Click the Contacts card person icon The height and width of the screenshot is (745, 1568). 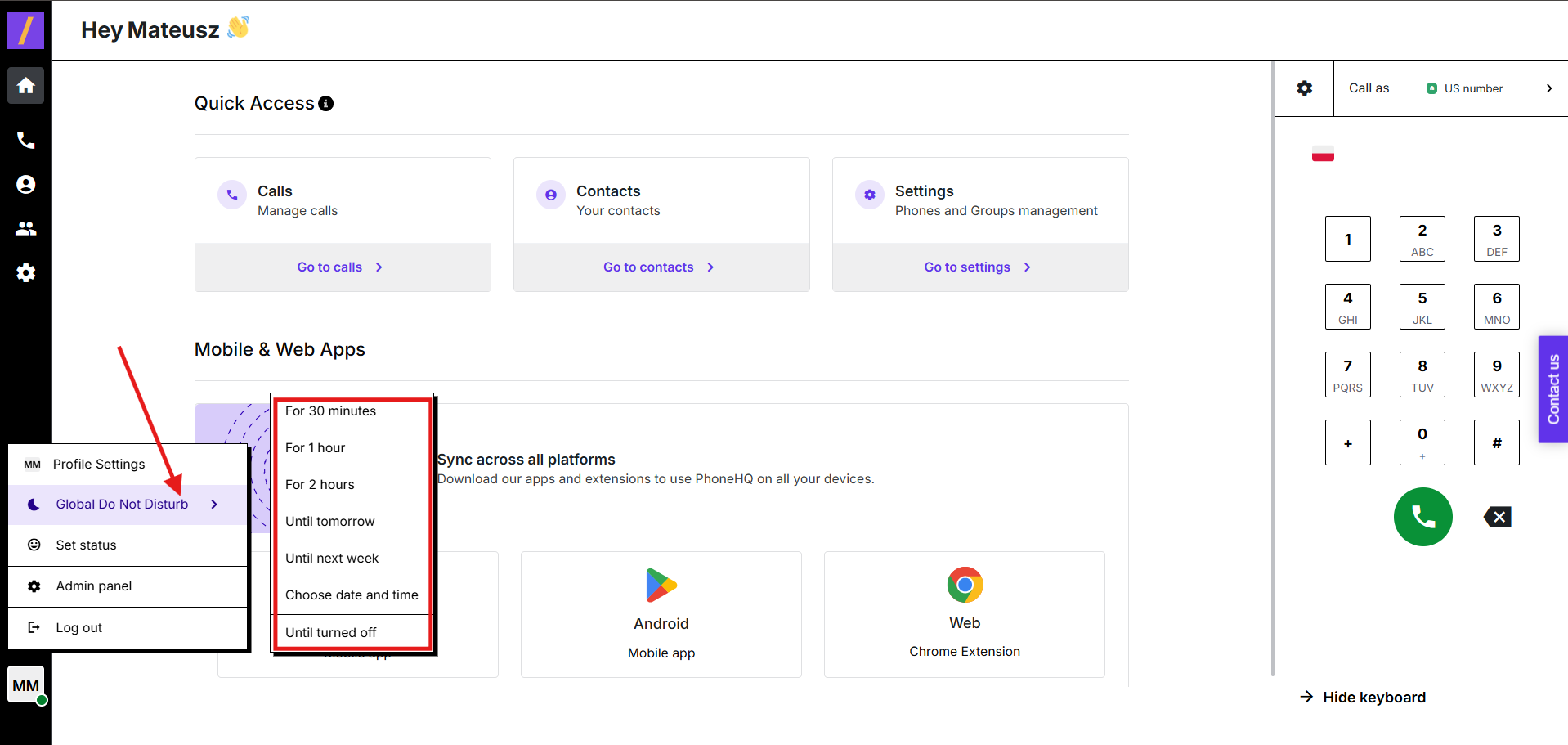coord(551,195)
